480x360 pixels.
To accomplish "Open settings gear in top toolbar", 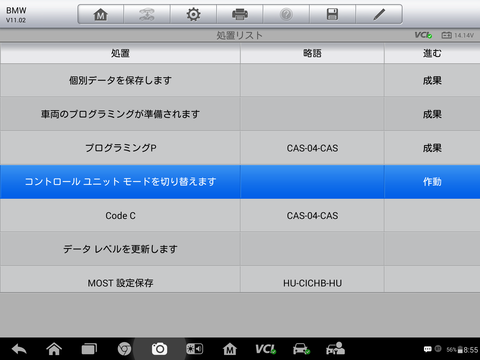I will [193, 14].
